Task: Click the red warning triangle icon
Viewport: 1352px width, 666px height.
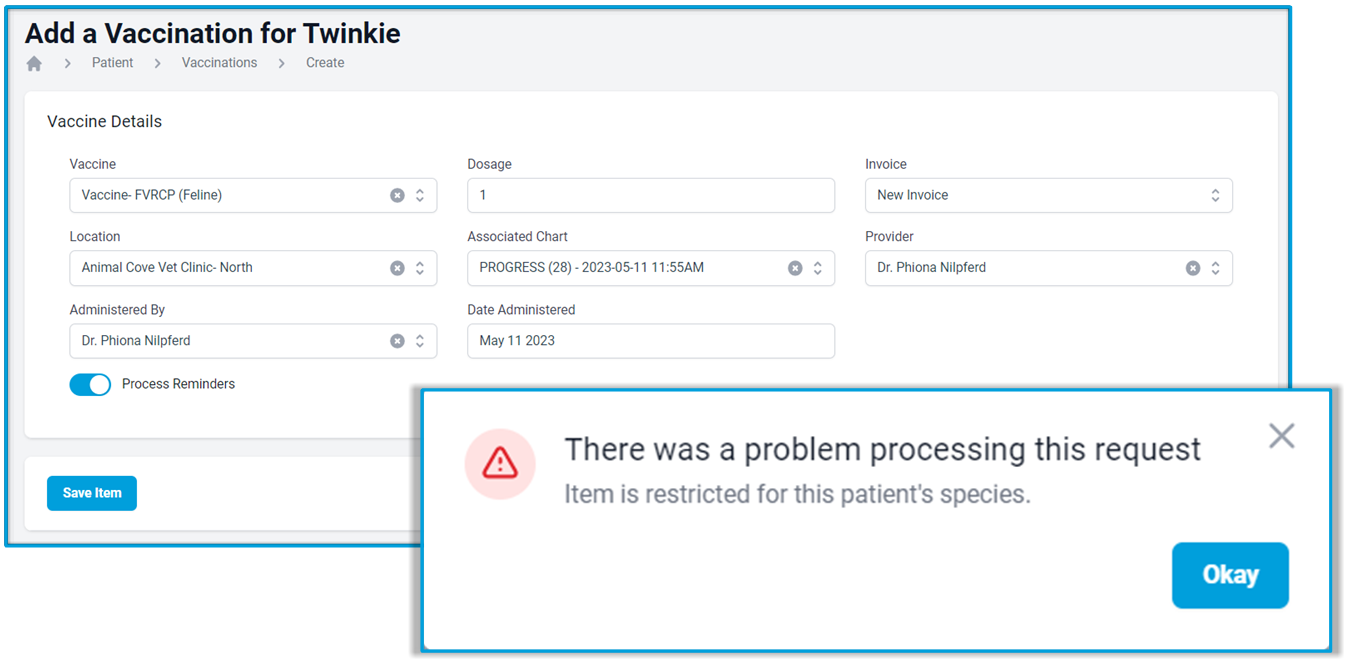Action: click(x=500, y=463)
